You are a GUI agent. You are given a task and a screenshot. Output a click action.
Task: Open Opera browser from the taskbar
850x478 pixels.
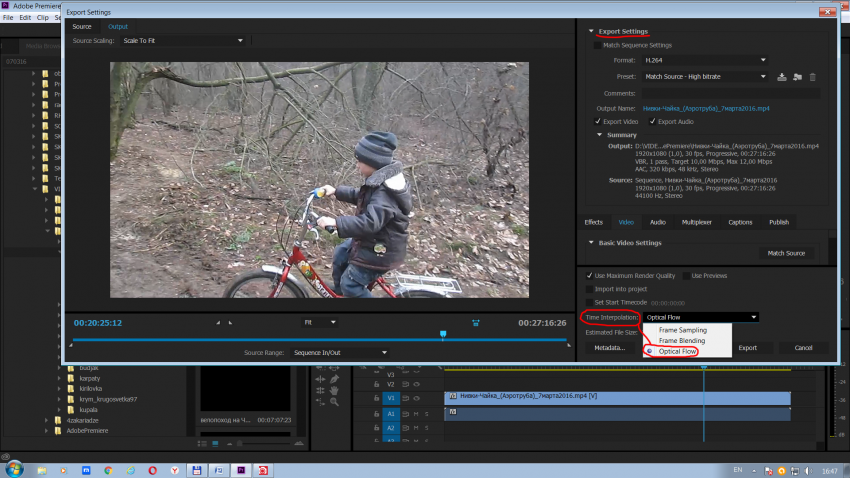[152, 470]
